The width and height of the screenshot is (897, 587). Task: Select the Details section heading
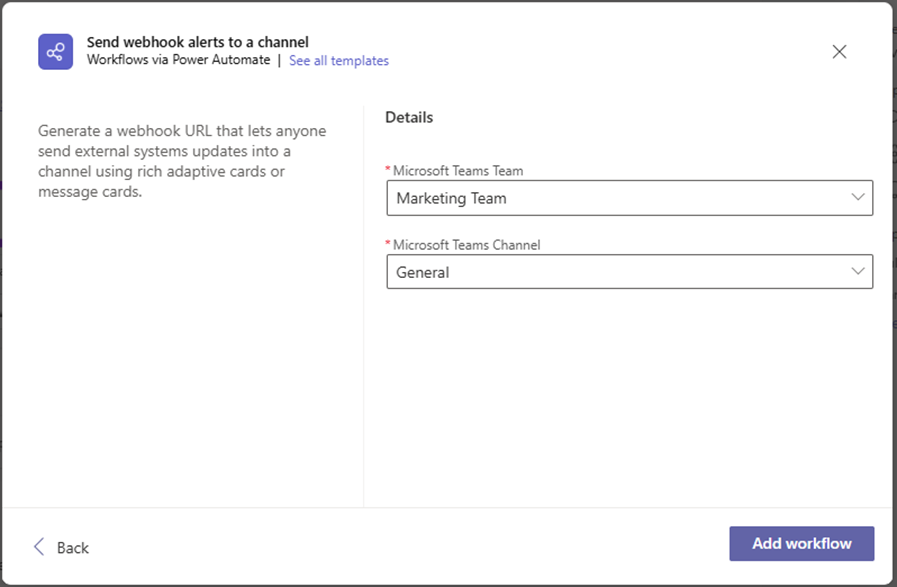pyautogui.click(x=409, y=117)
